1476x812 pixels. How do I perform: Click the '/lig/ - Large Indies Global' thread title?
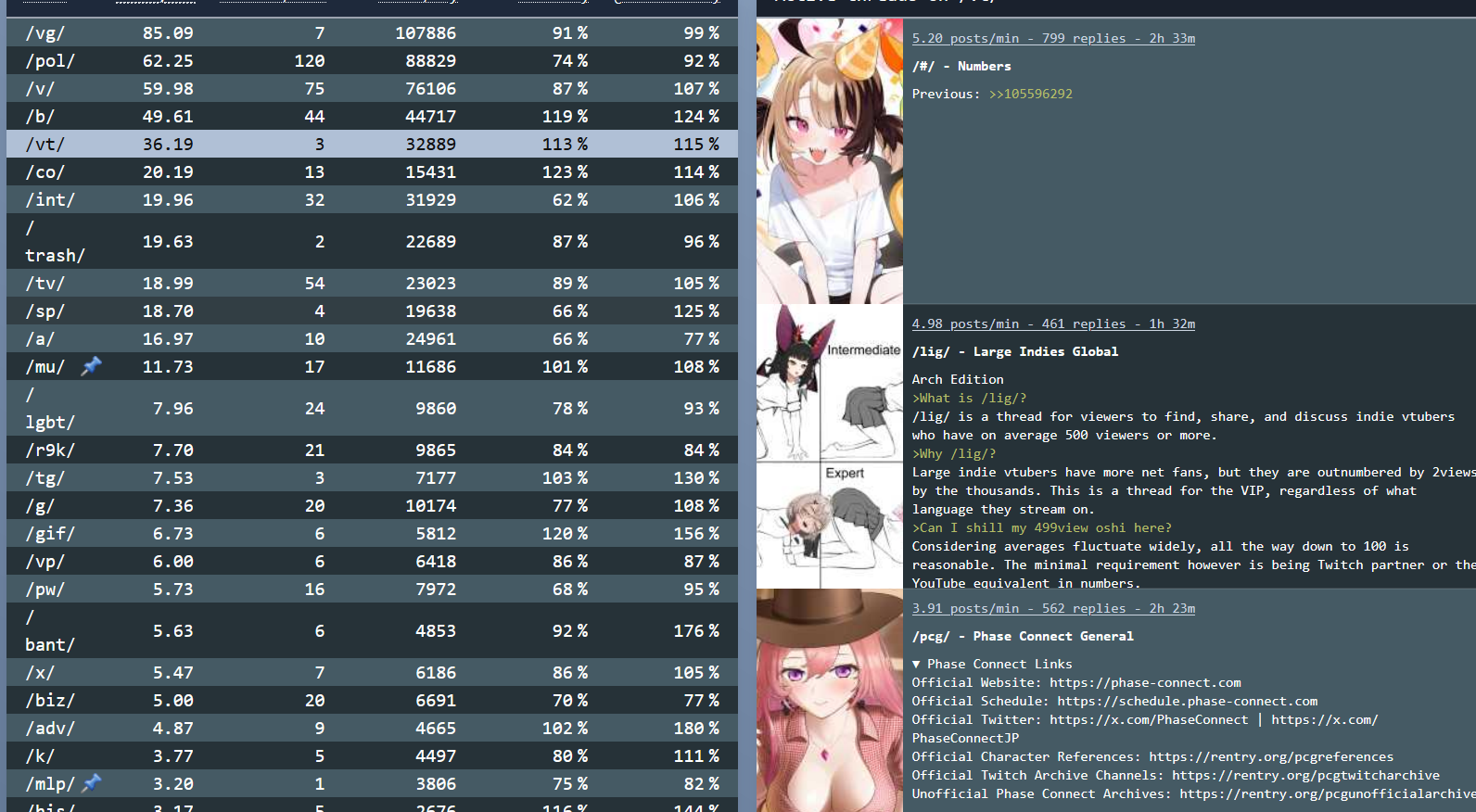(x=1015, y=351)
